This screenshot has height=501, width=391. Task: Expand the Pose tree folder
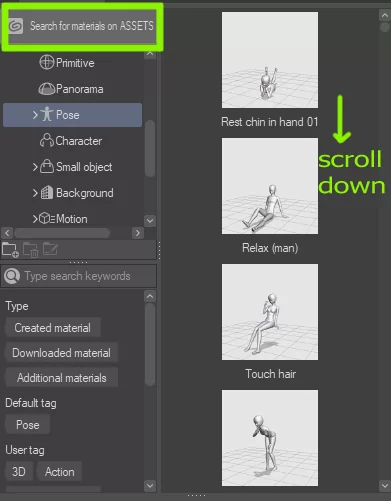tap(35, 115)
